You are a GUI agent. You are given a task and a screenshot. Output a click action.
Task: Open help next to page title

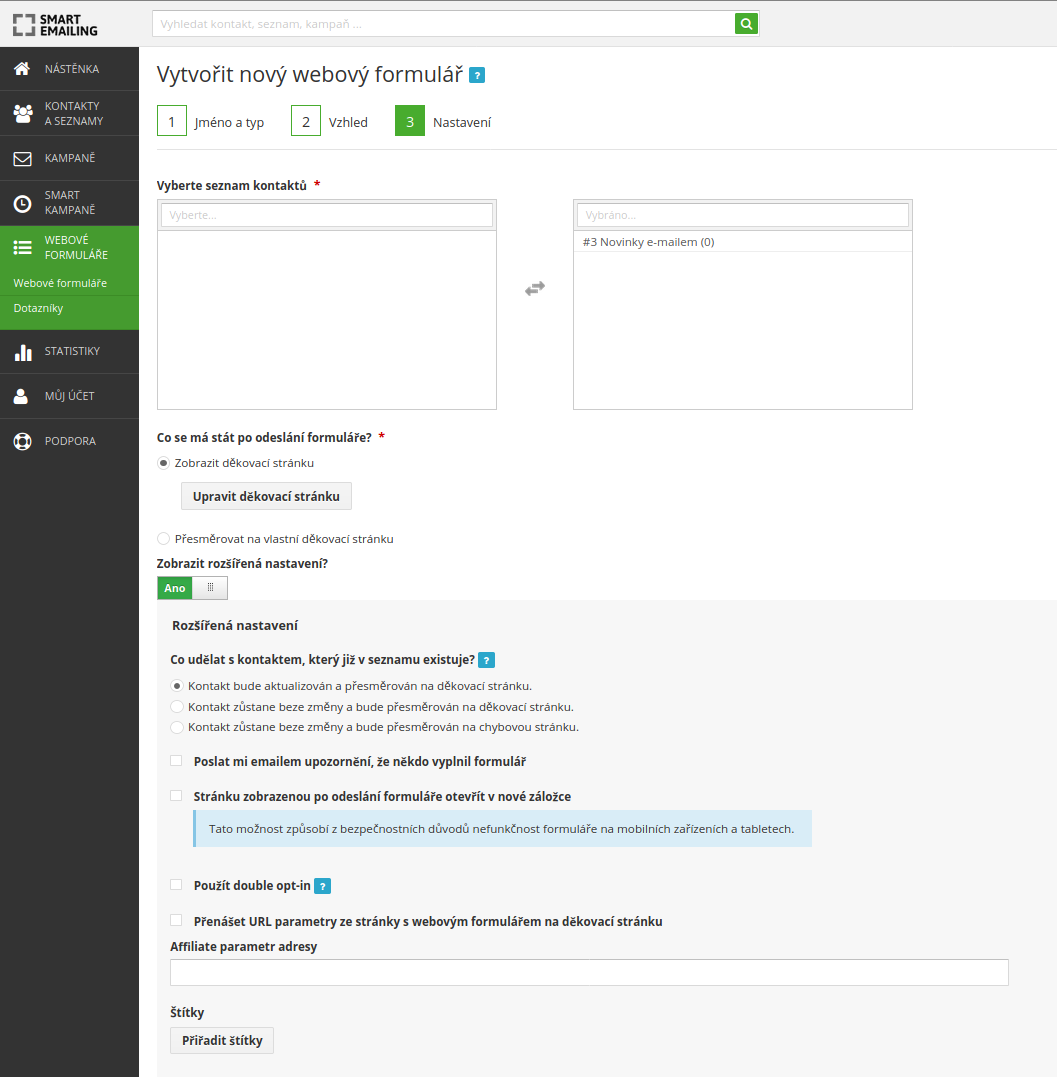tap(477, 75)
